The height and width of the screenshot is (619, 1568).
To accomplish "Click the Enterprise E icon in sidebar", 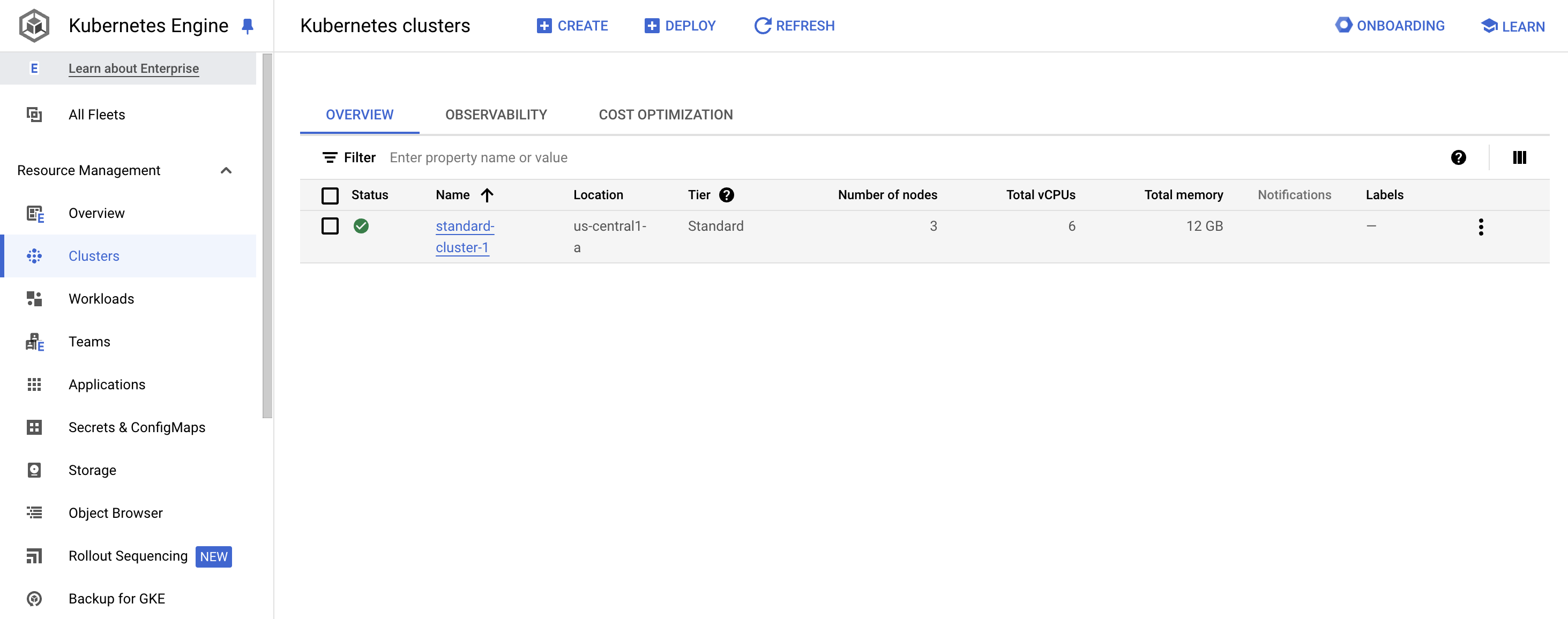I will pos(34,68).
